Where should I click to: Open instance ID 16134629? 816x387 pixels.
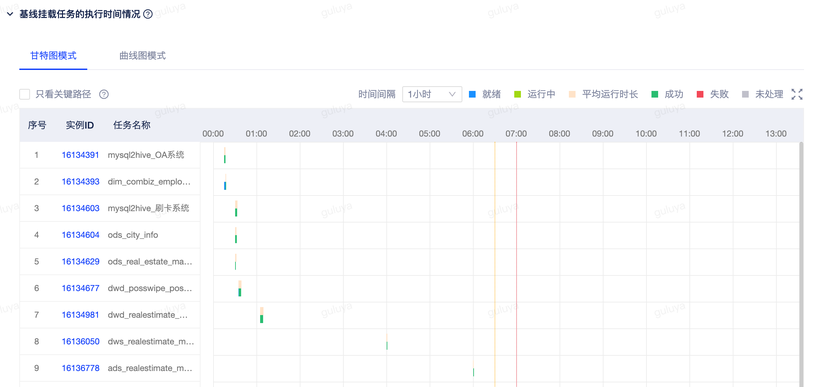80,262
